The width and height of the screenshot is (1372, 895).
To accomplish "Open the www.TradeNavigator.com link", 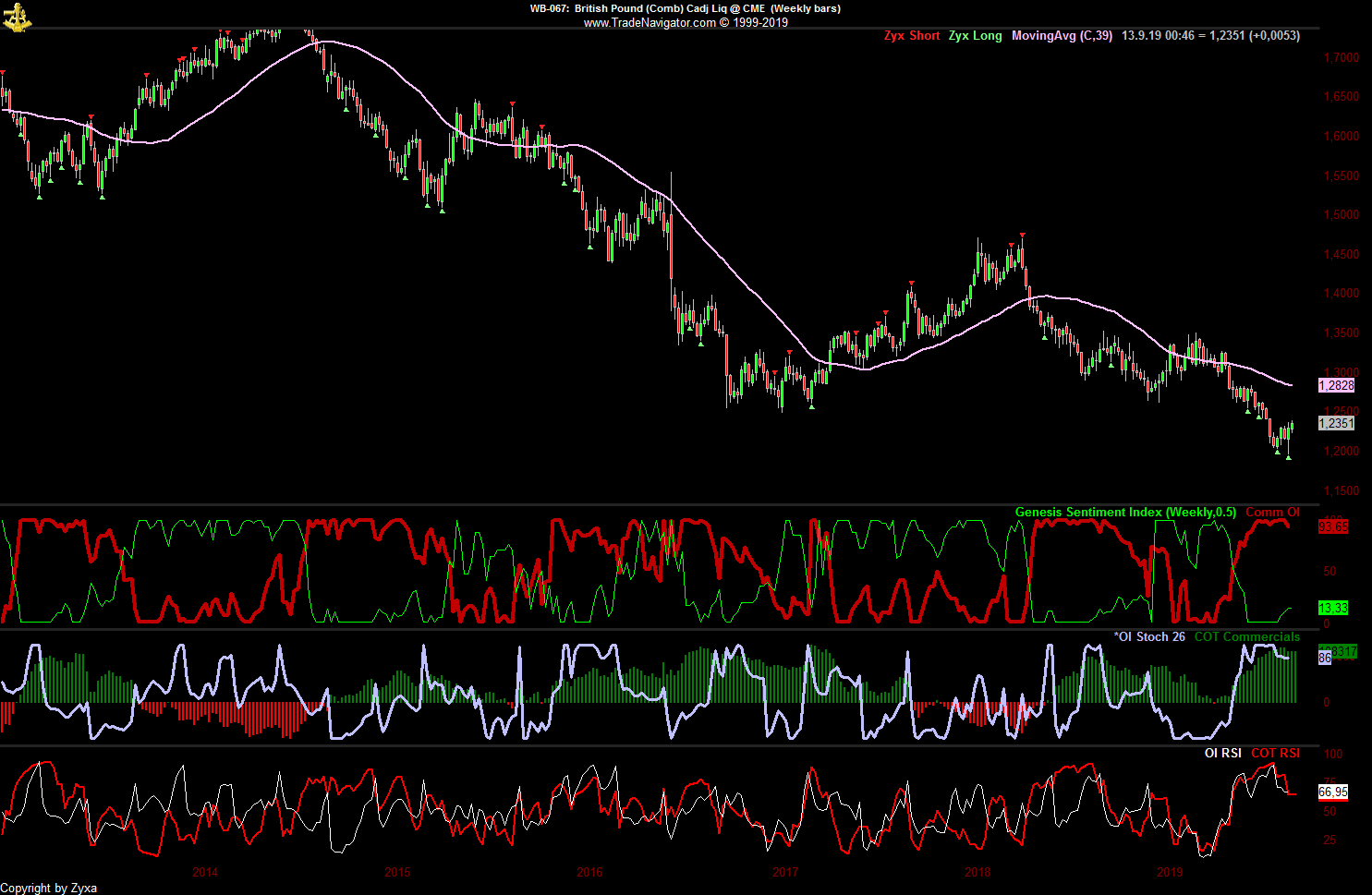I will 650,23.
